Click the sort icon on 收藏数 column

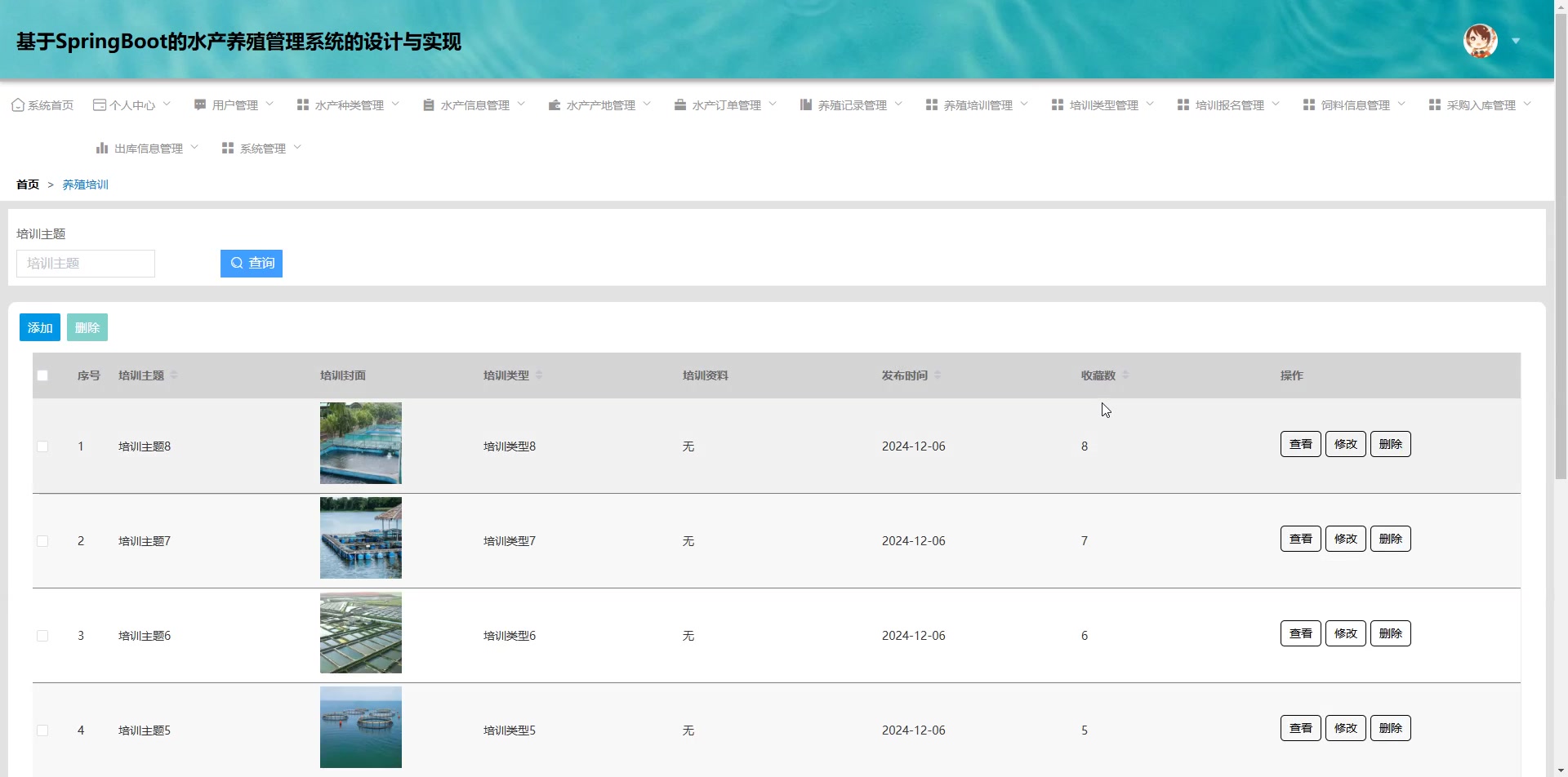pos(1125,375)
